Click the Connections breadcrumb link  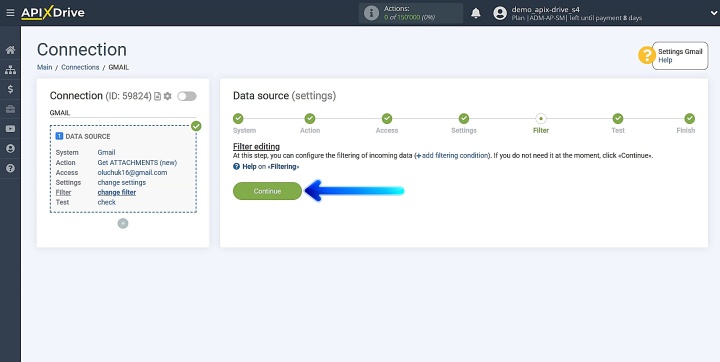click(80, 67)
